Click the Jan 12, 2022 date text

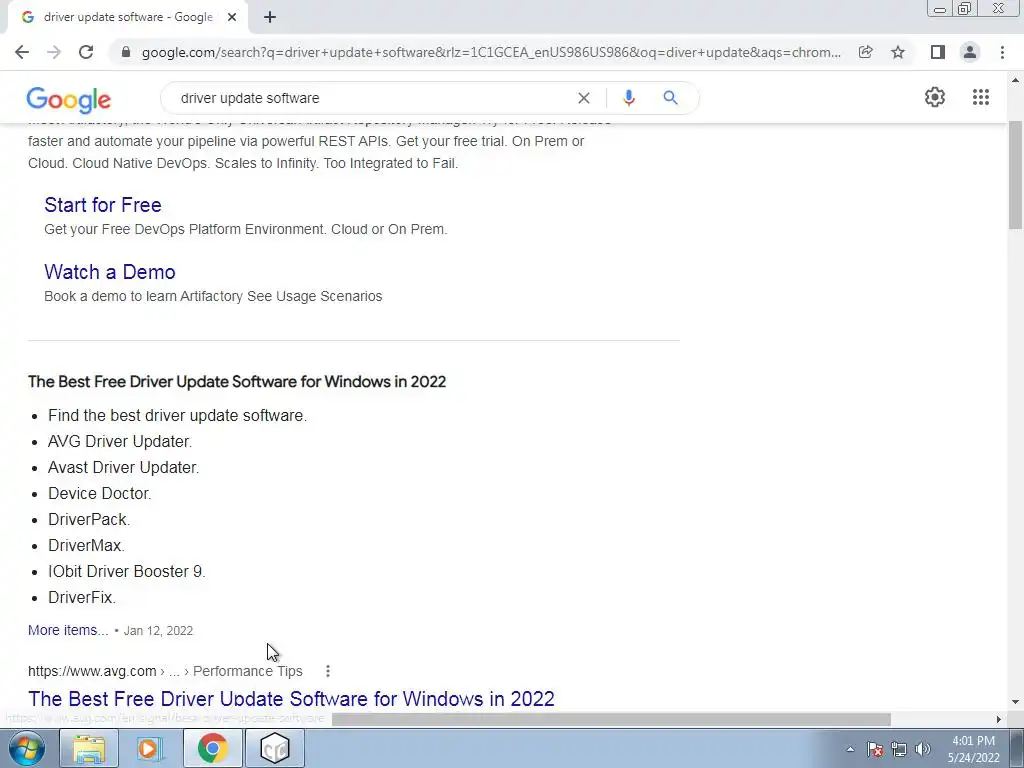158,631
